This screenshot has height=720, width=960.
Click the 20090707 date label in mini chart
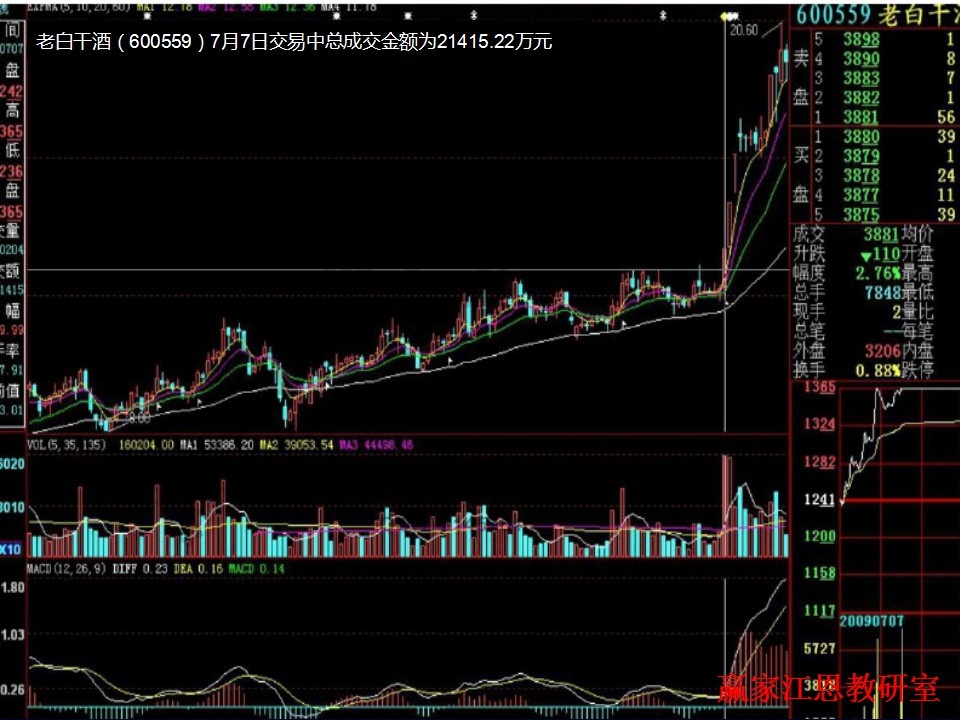[872, 621]
